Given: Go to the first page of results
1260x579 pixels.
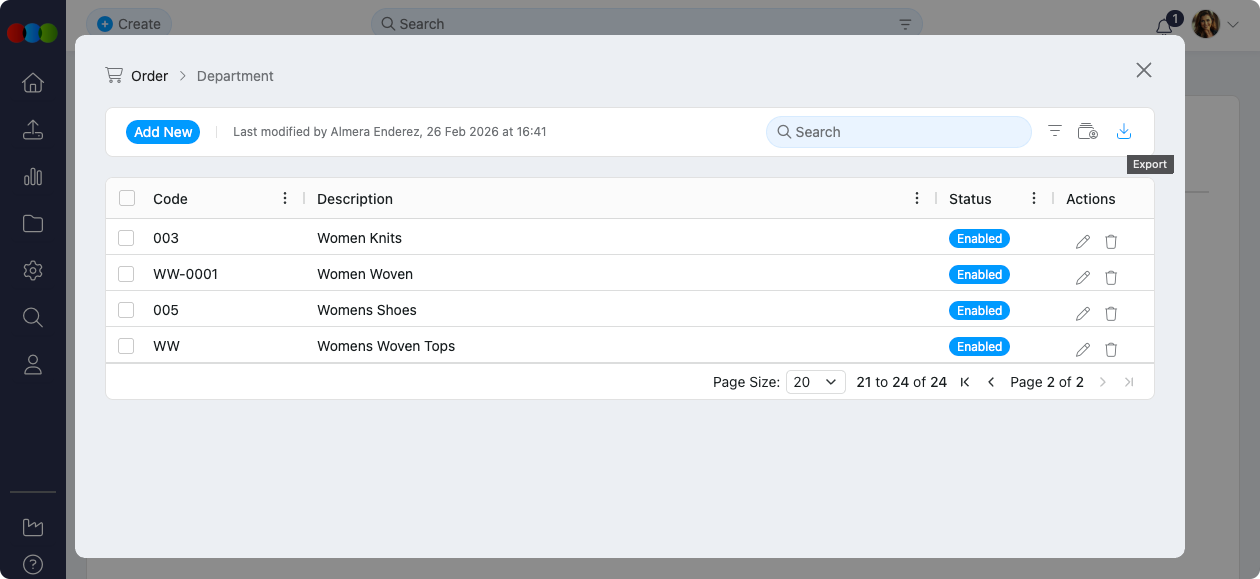Looking at the screenshot, I should [965, 382].
